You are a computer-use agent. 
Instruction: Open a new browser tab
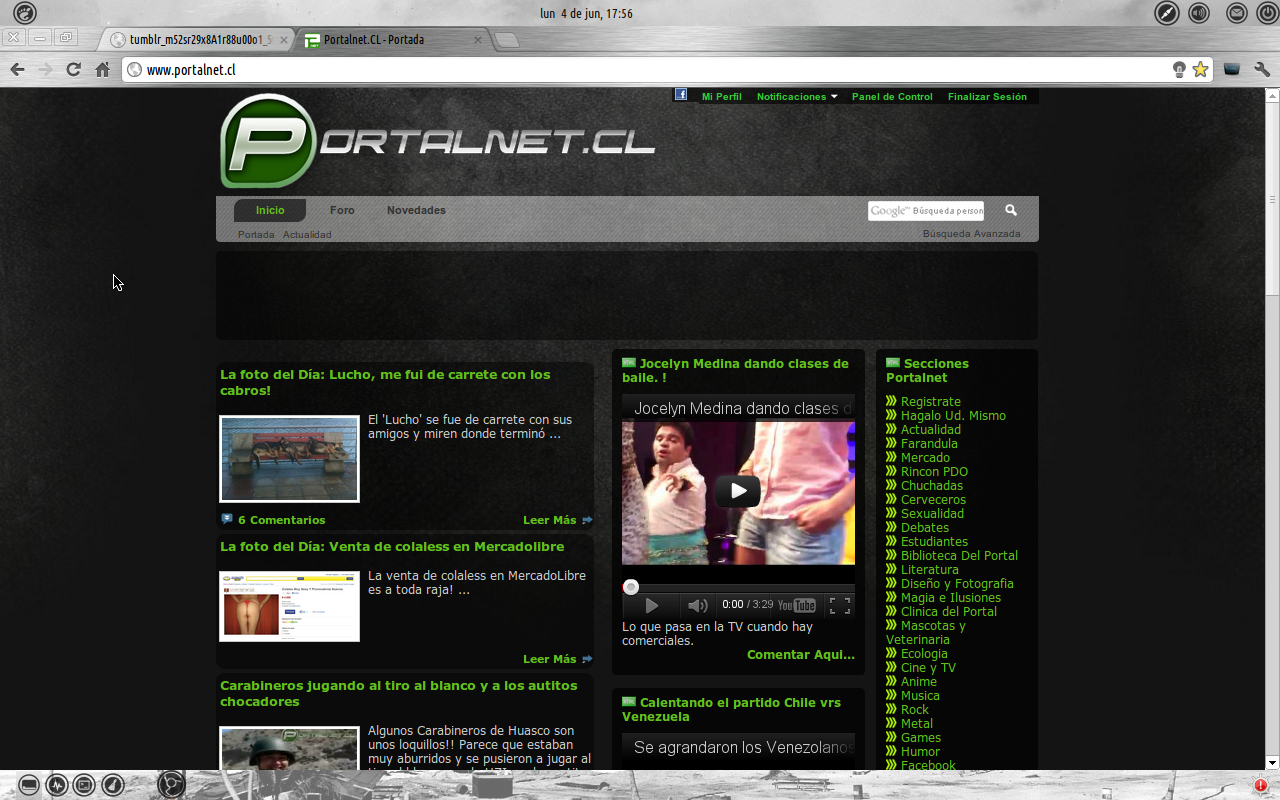[507, 40]
